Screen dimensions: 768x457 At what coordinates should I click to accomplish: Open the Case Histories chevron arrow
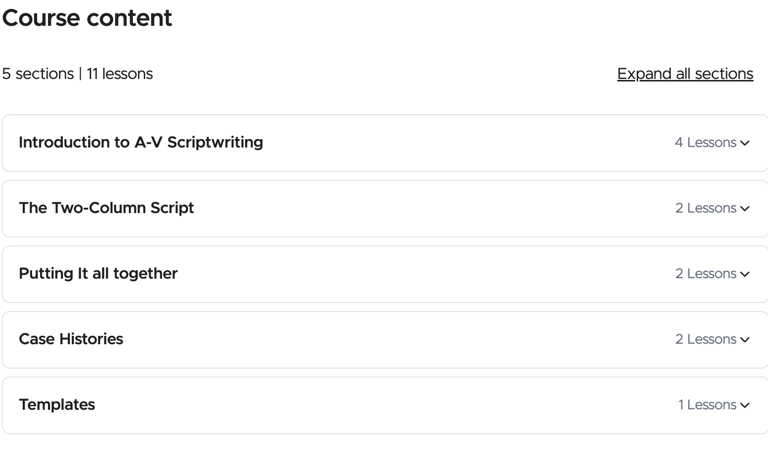point(745,340)
